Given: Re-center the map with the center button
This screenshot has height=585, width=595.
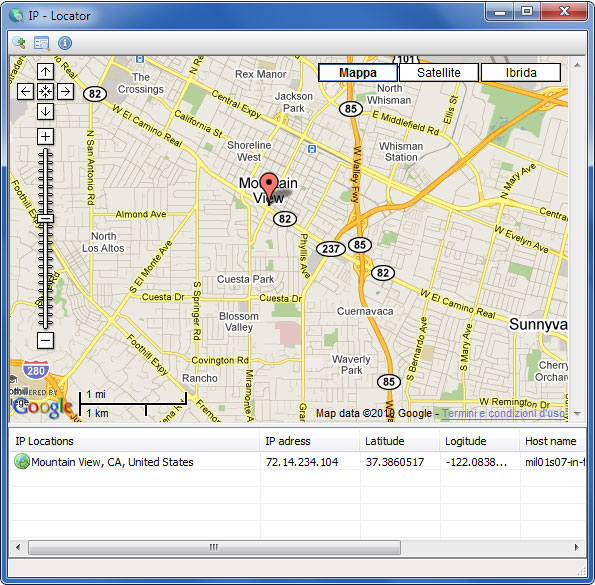Looking at the screenshot, I should click(46, 91).
